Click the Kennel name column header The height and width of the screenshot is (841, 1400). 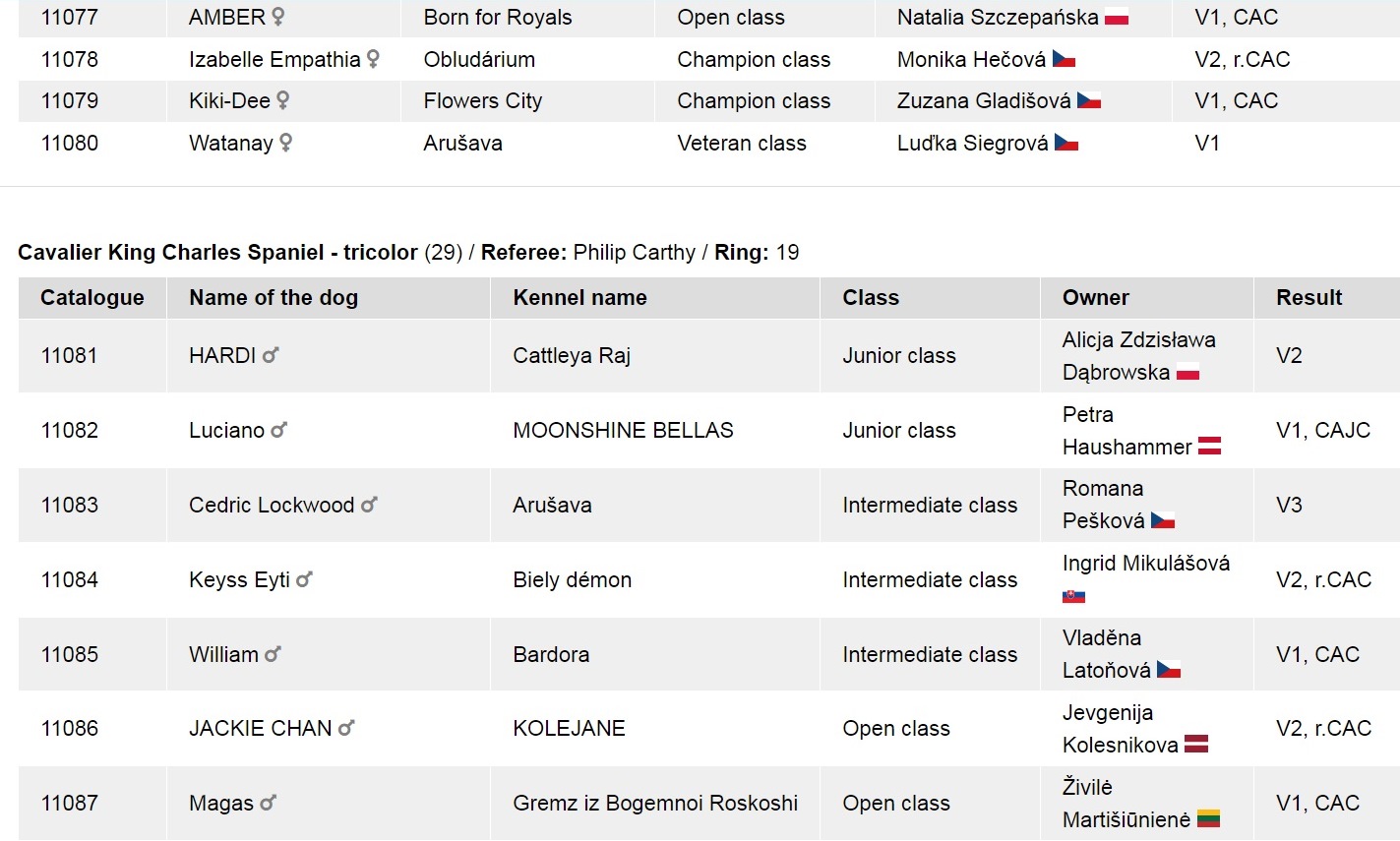coord(579,298)
